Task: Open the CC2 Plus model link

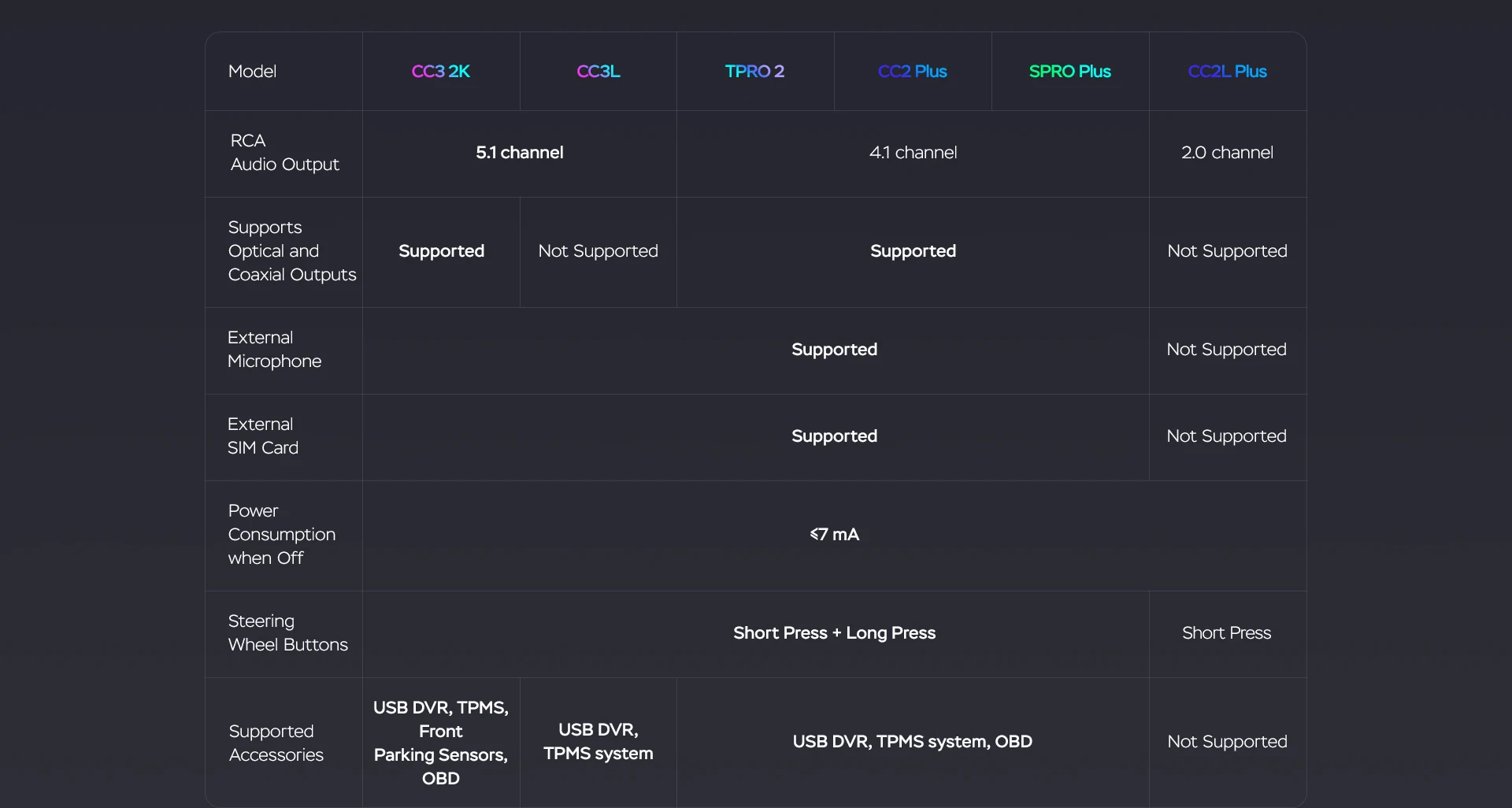Action: pos(912,71)
